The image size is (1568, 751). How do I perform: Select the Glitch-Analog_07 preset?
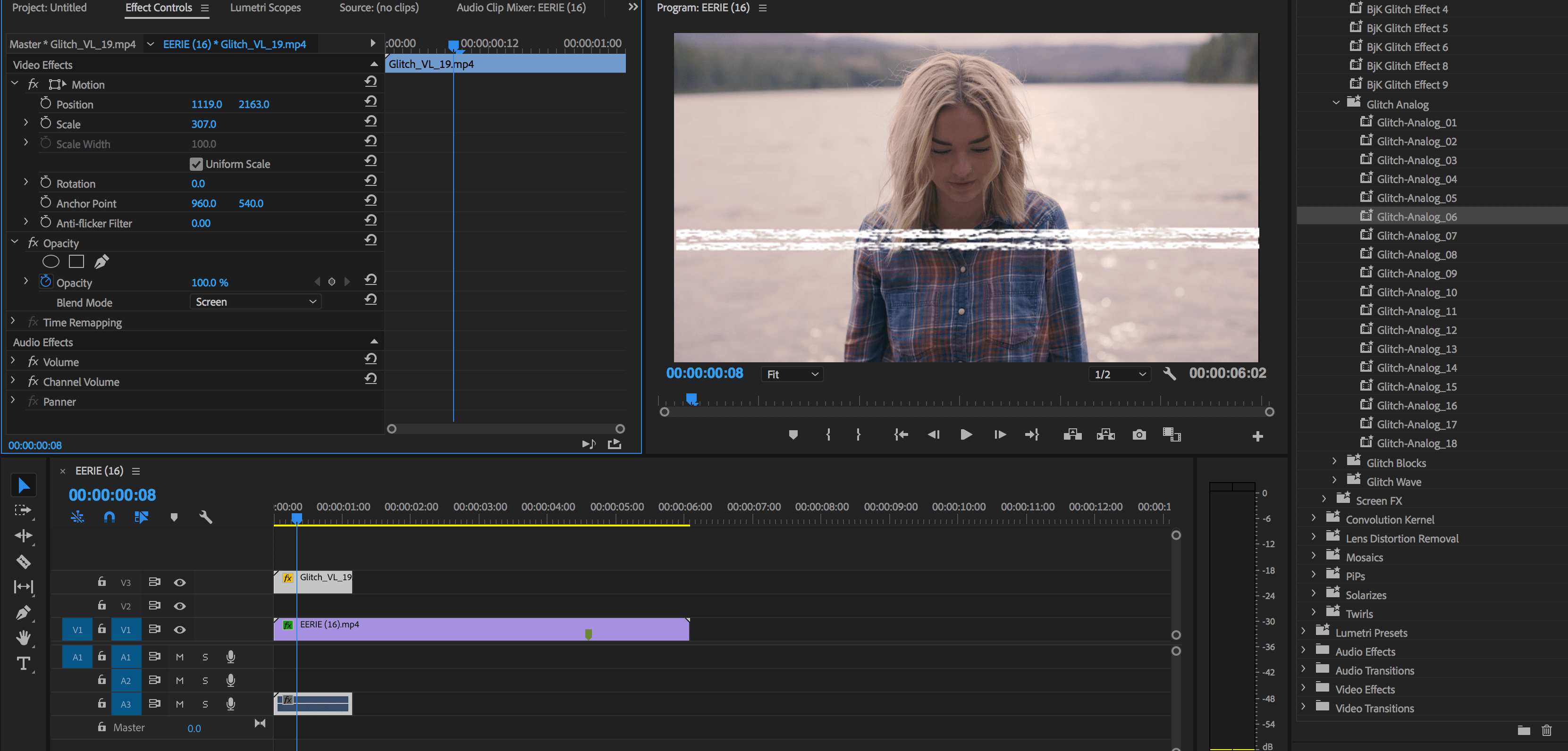[1416, 235]
